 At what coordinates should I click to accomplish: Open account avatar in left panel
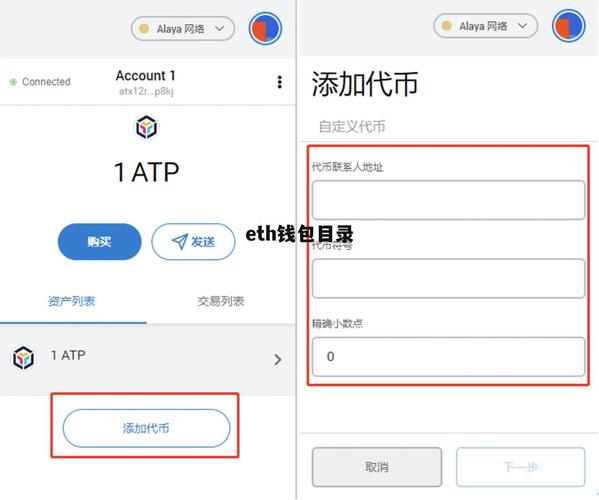[265, 29]
